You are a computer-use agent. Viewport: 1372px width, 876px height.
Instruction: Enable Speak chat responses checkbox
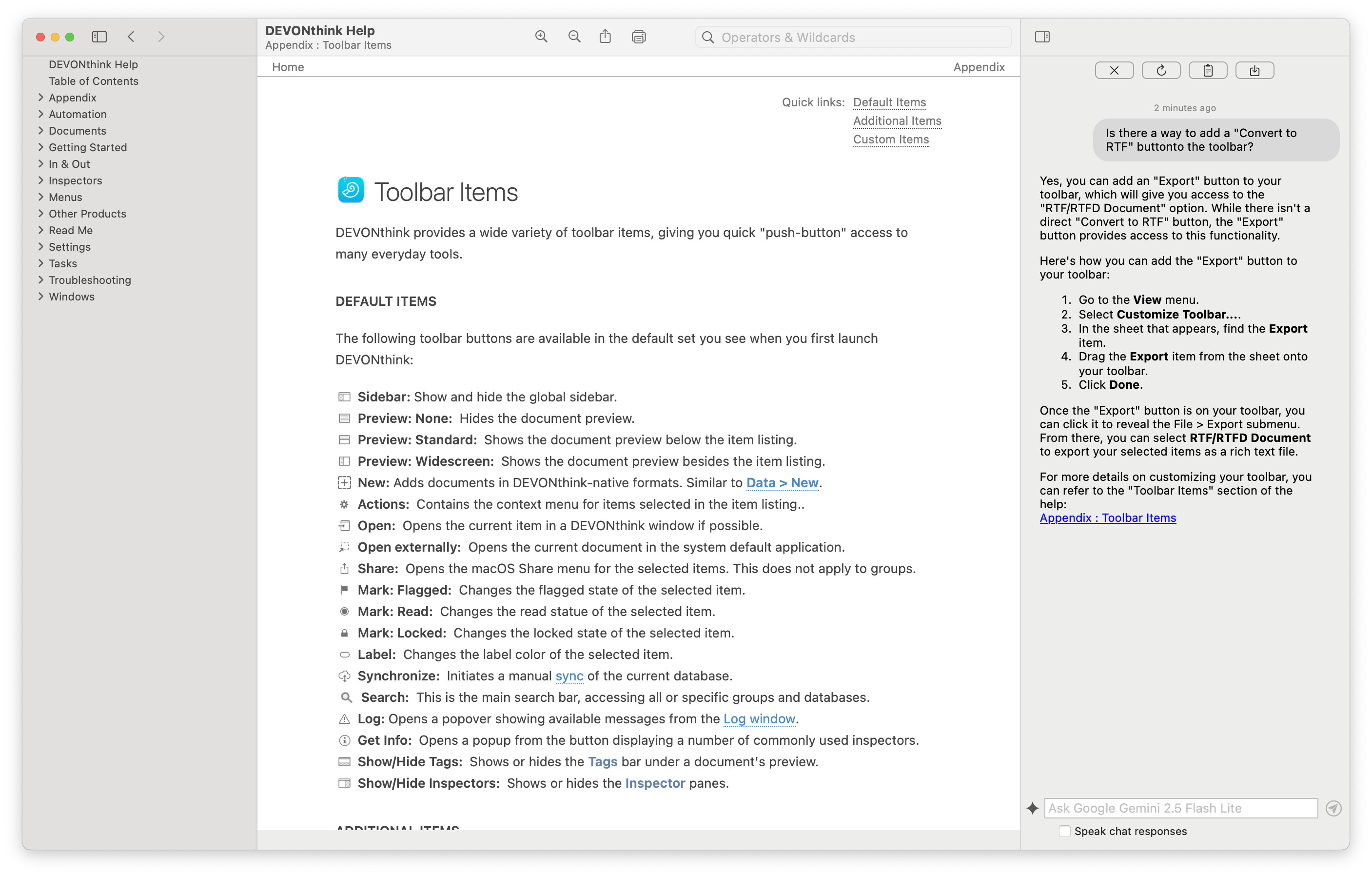(x=1064, y=831)
